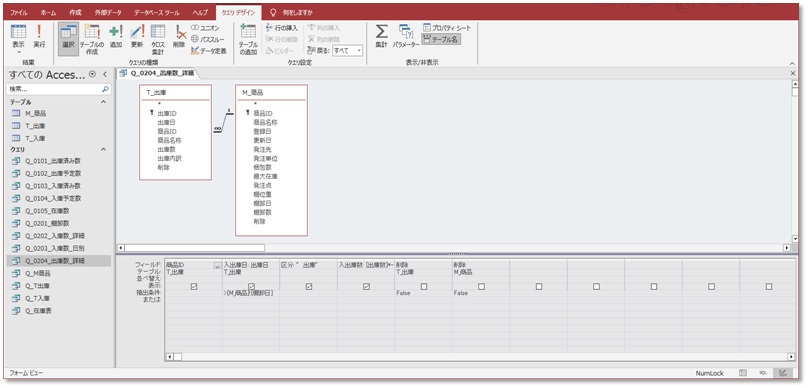Screen dimensions: 808x388
Task: Switch to Design view from the status bar
Action: 783,373
